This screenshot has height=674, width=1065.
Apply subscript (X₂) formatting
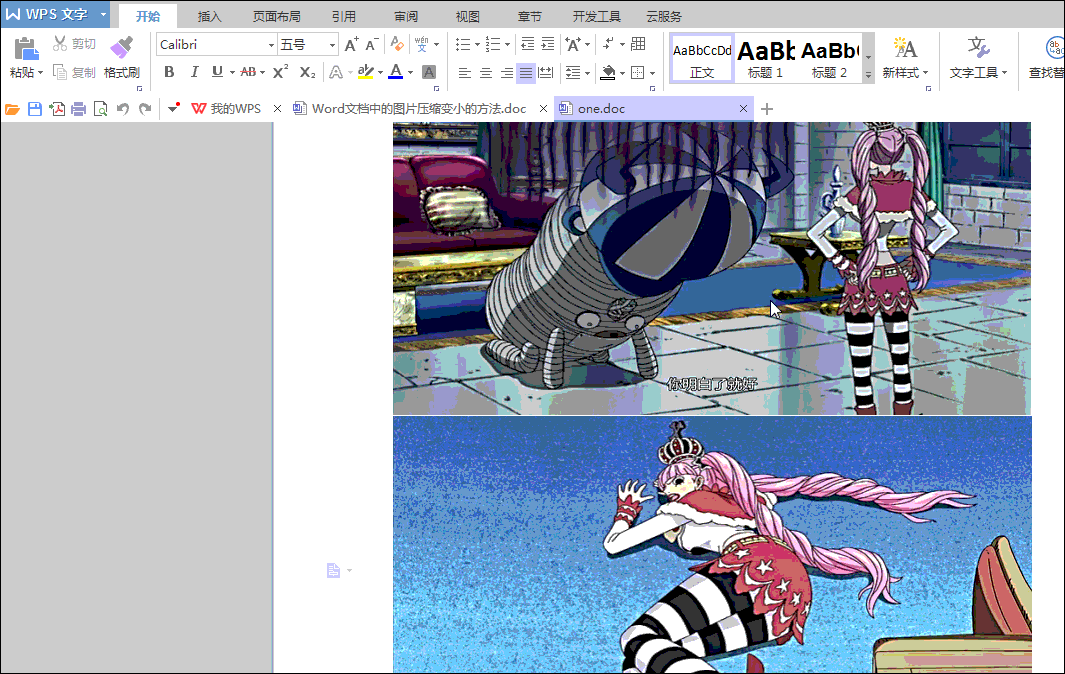307,72
